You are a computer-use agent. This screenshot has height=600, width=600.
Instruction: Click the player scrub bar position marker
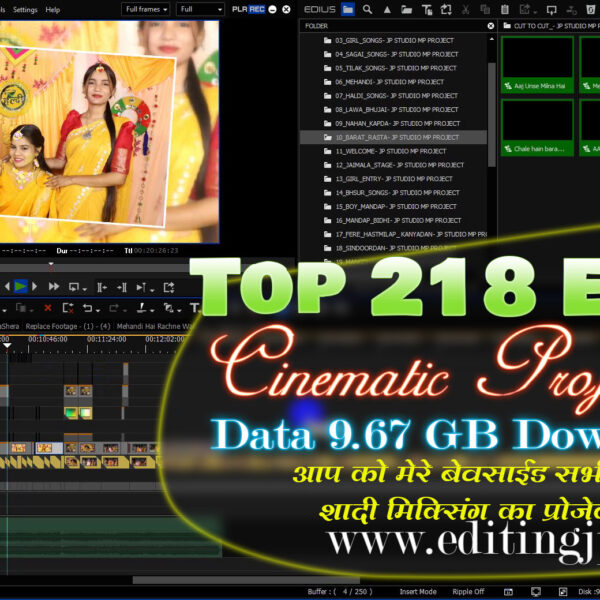coord(51,266)
